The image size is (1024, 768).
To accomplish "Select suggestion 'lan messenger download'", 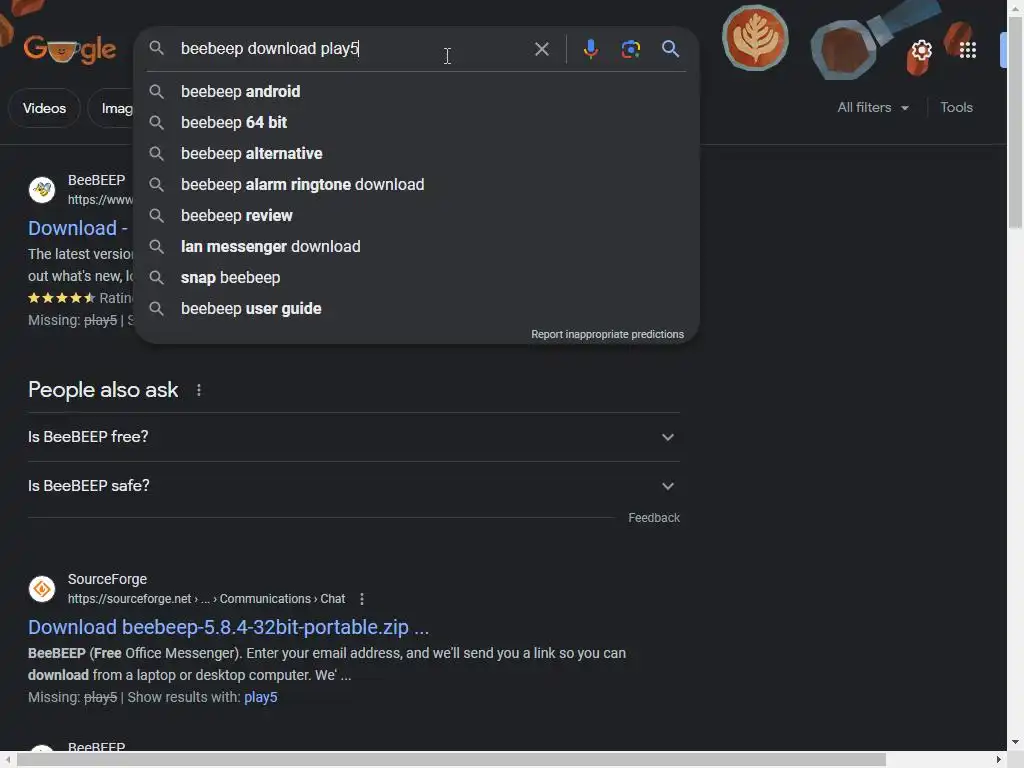I will click(x=417, y=246).
